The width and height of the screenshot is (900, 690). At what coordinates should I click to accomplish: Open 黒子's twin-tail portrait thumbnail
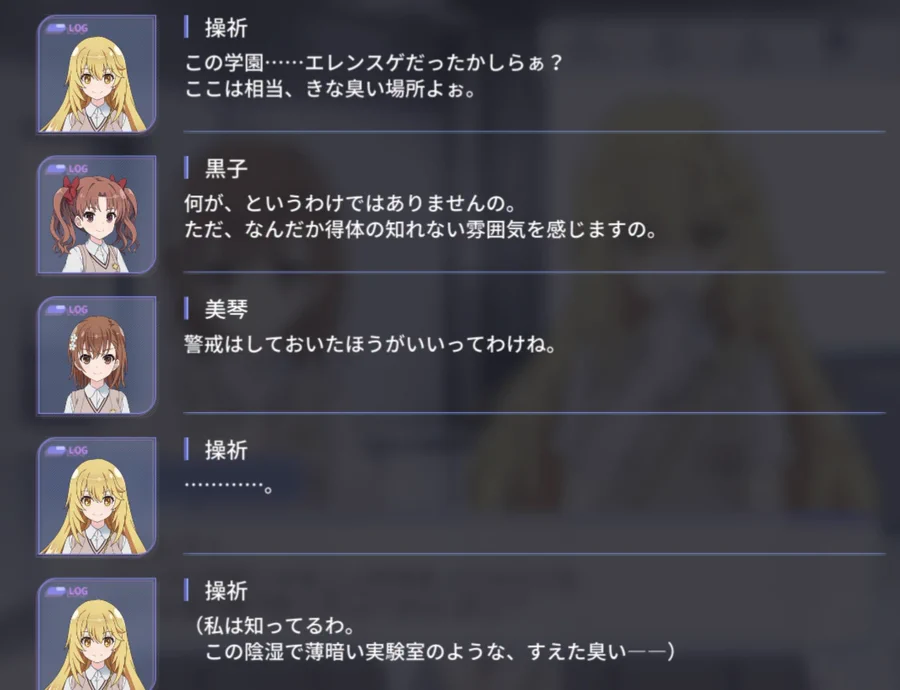tap(96, 215)
